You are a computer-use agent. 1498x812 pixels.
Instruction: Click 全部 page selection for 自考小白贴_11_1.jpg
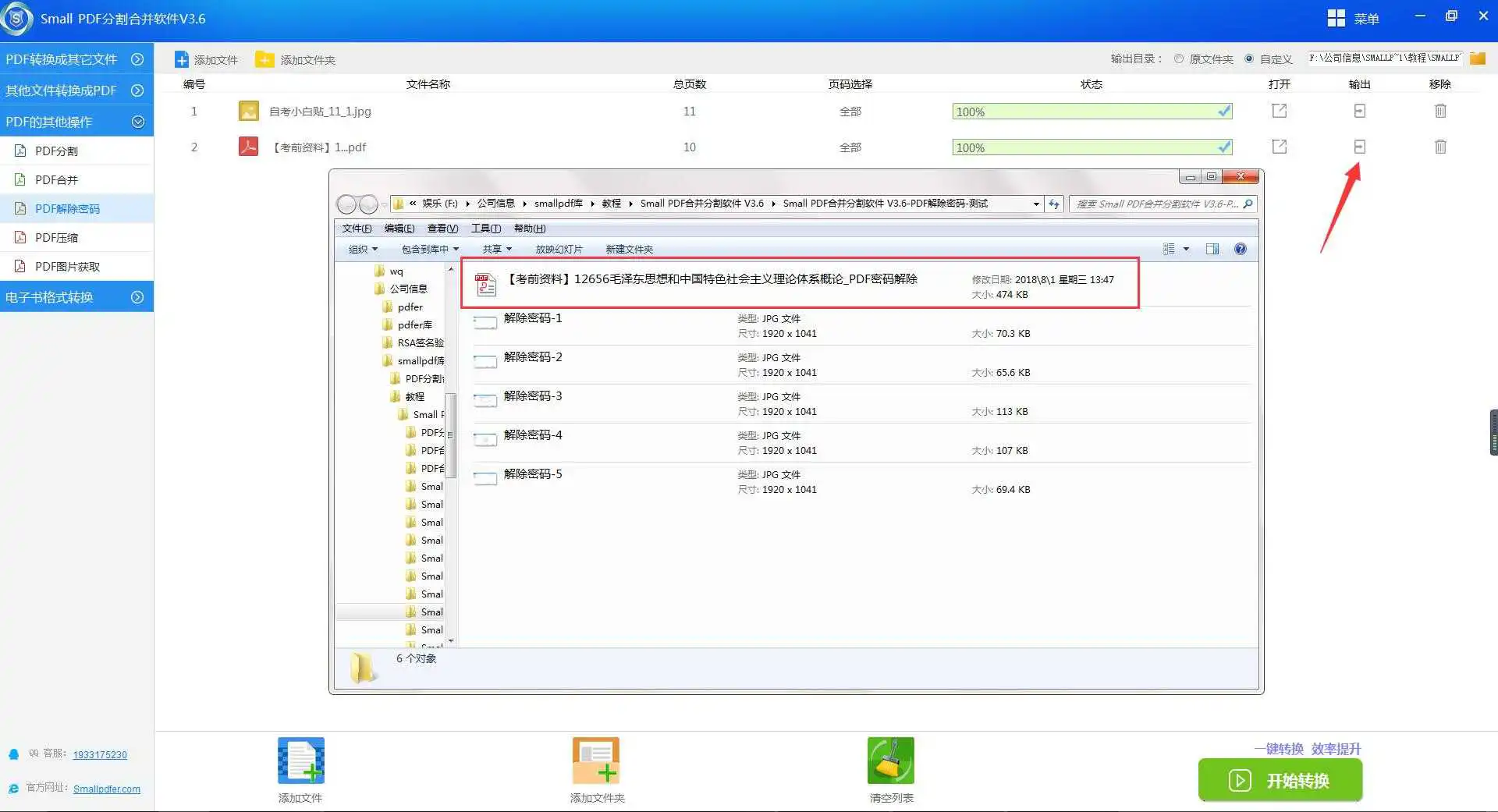tap(850, 112)
